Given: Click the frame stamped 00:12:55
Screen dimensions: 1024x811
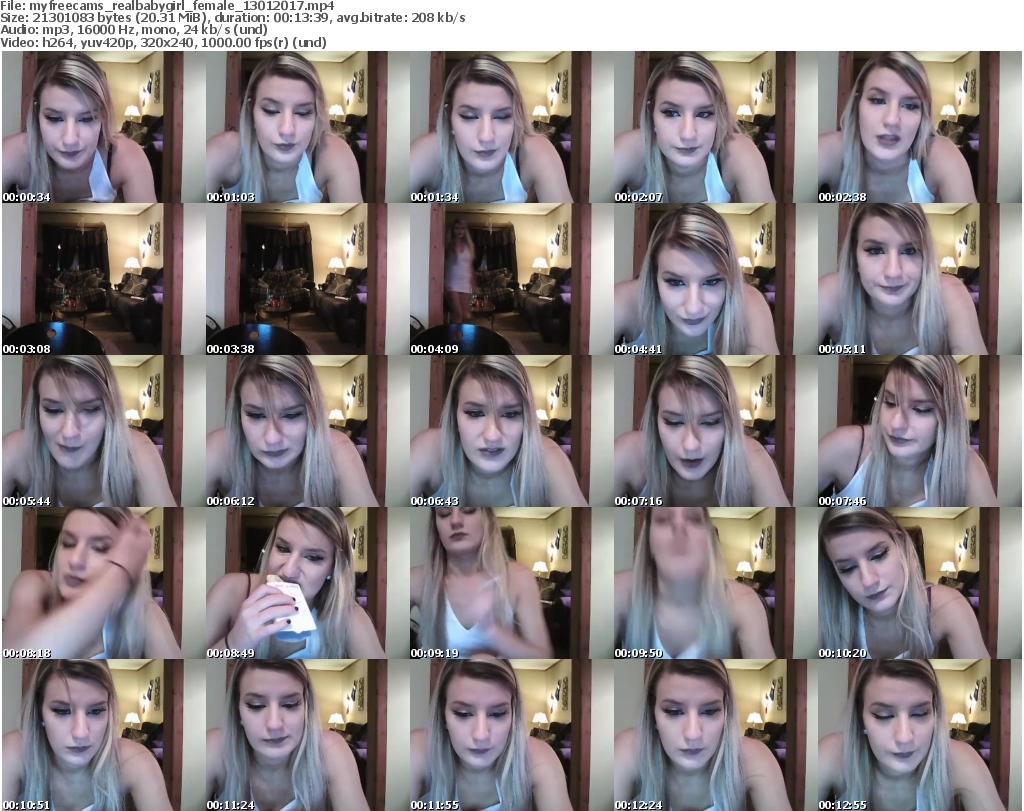Looking at the screenshot, I should pyautogui.click(x=919, y=735).
